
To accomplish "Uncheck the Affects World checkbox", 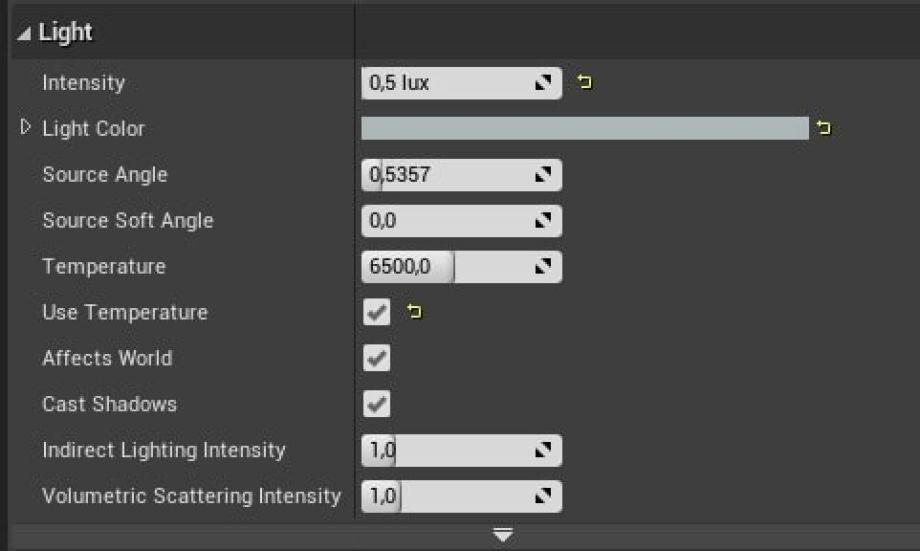I will [376, 359].
